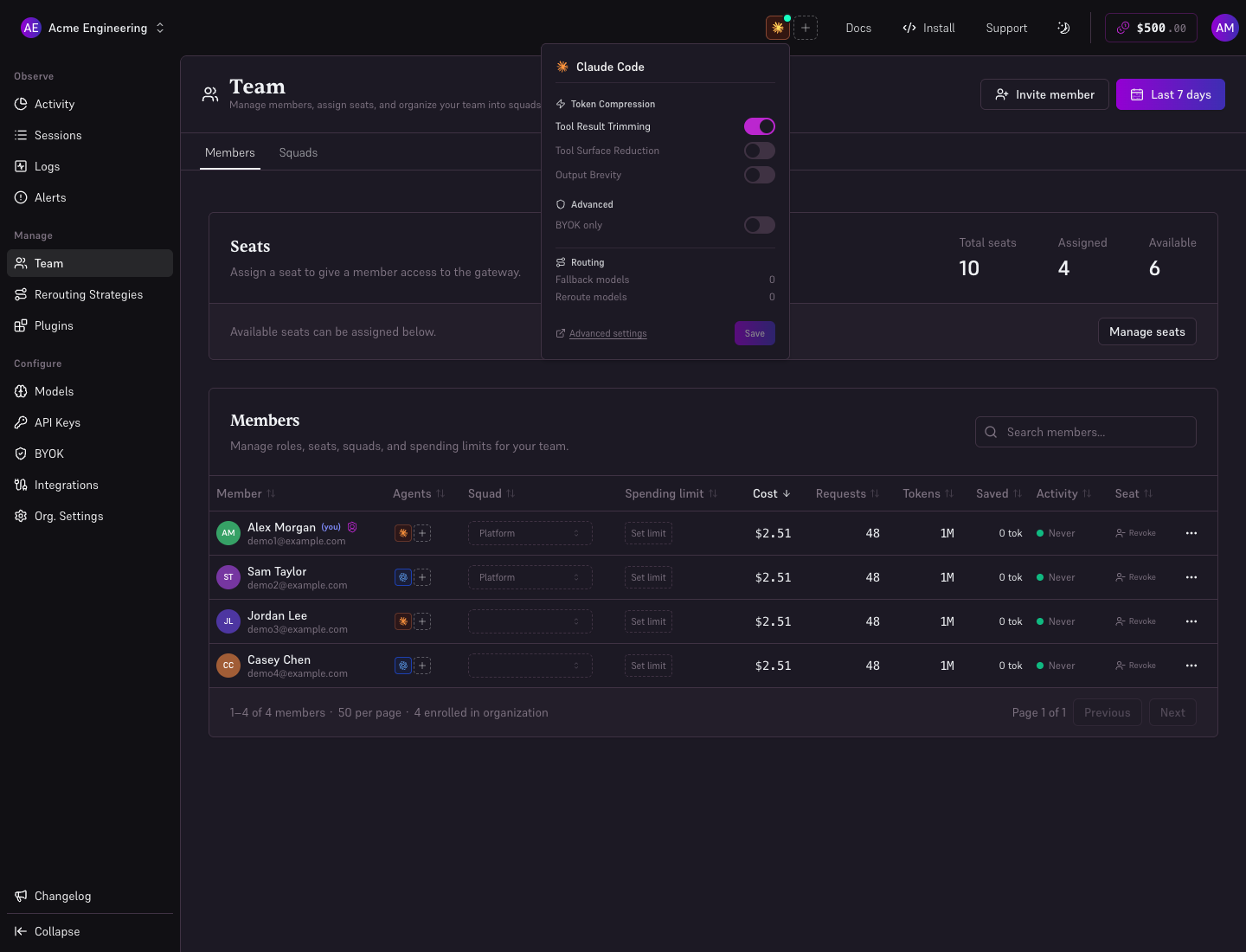
Task: Collapse the sidebar
Action: pyautogui.click(x=90, y=931)
